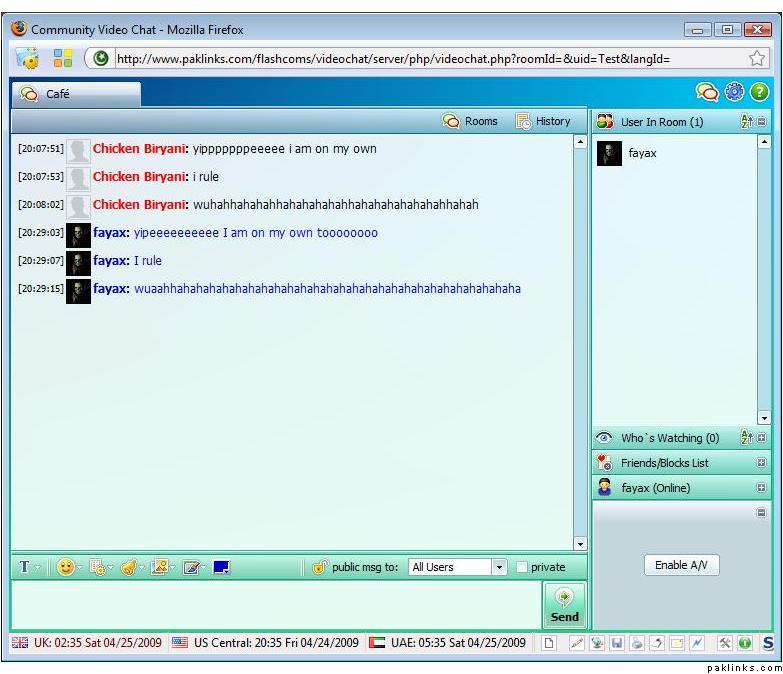This screenshot has height=674, width=783.
Task: Open the chat History
Action: click(543, 121)
